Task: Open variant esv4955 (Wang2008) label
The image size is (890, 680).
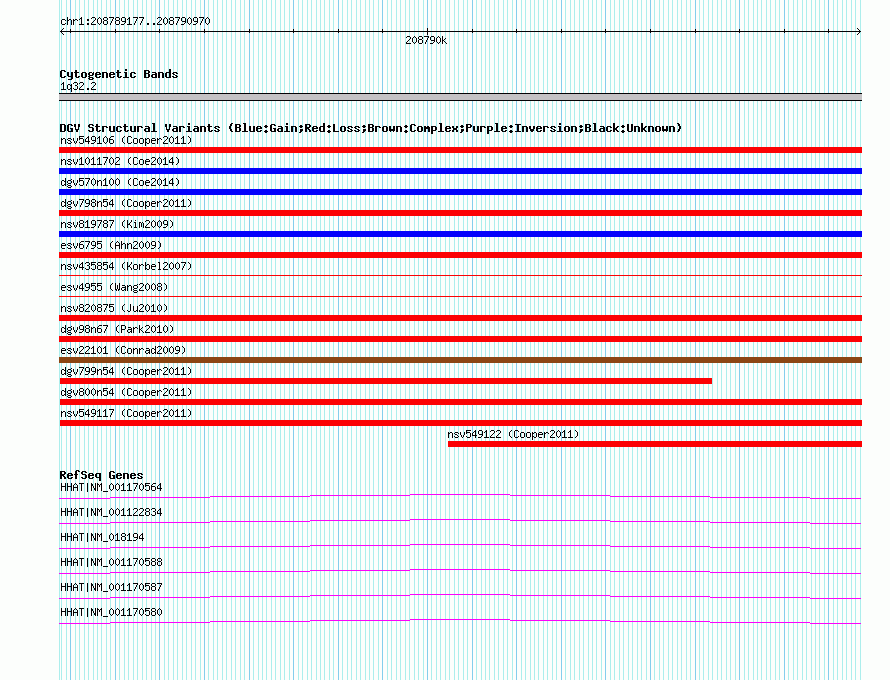Action: coord(114,287)
